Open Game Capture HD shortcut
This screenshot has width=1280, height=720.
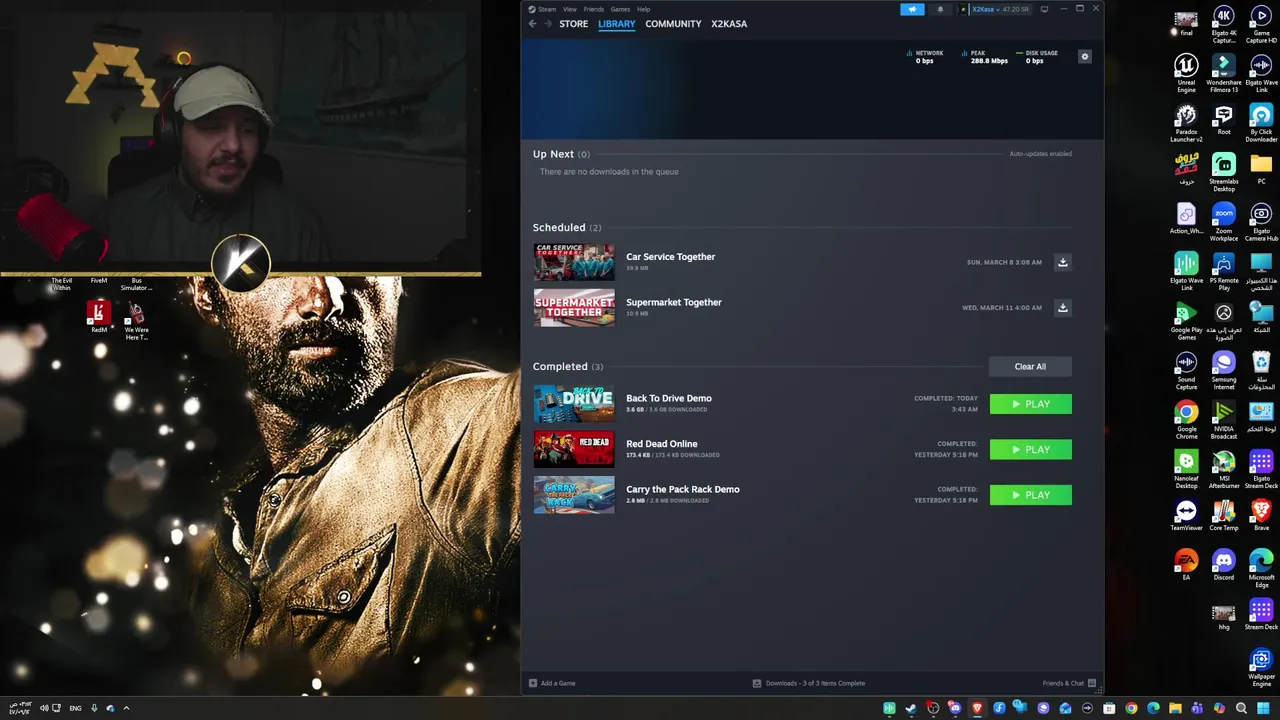click(x=1261, y=24)
